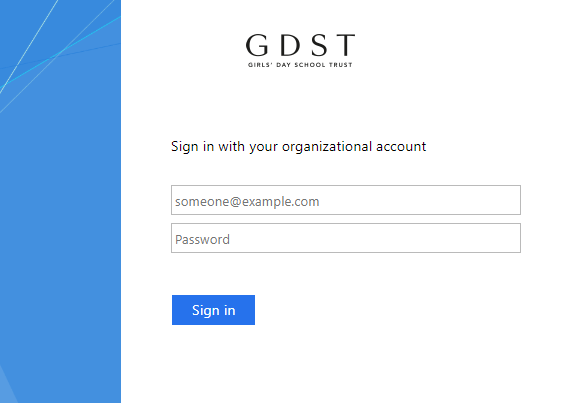This screenshot has width=566, height=403.
Task: Focus the someone@example.com email field
Action: pos(346,200)
